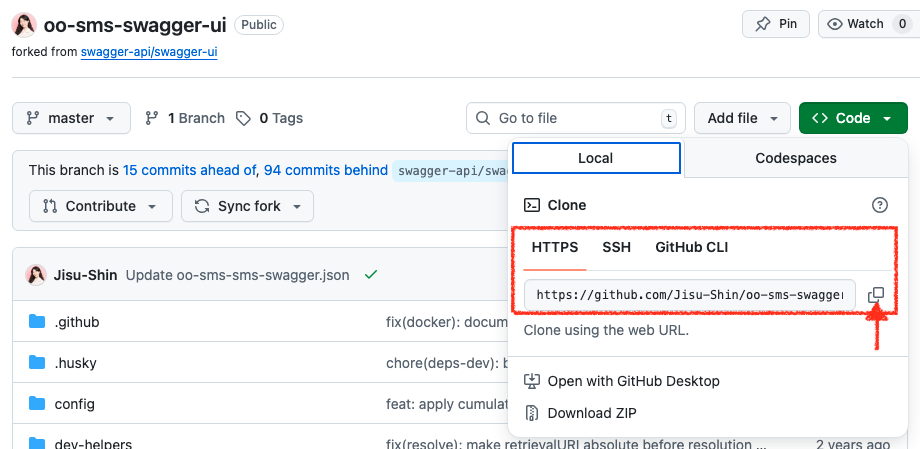Click Download ZIP
Screen dimensions: 920x449
tap(580, 413)
